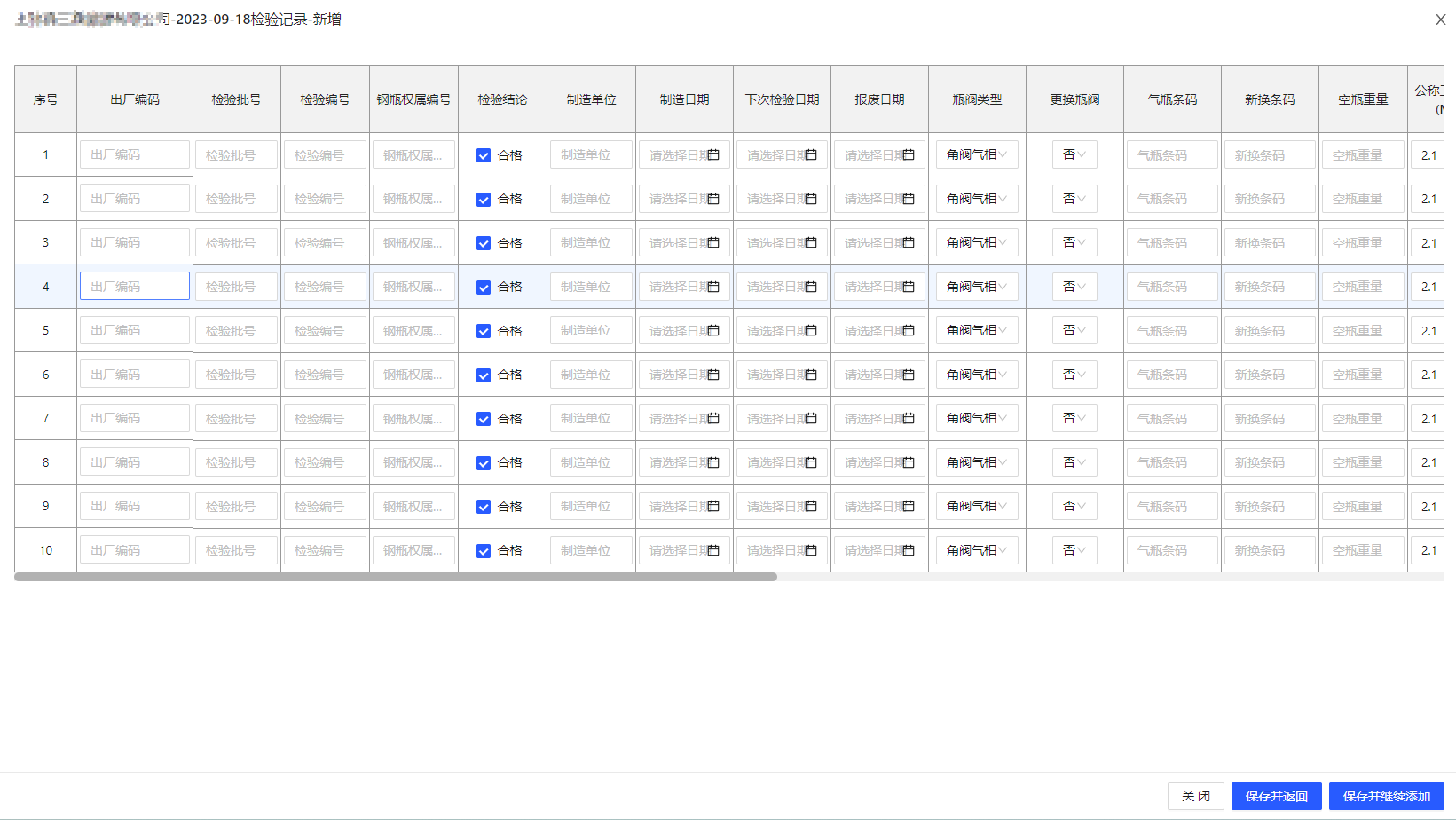1456x820 pixels.
Task: Click the 下次检验日期 column header
Action: click(x=782, y=99)
